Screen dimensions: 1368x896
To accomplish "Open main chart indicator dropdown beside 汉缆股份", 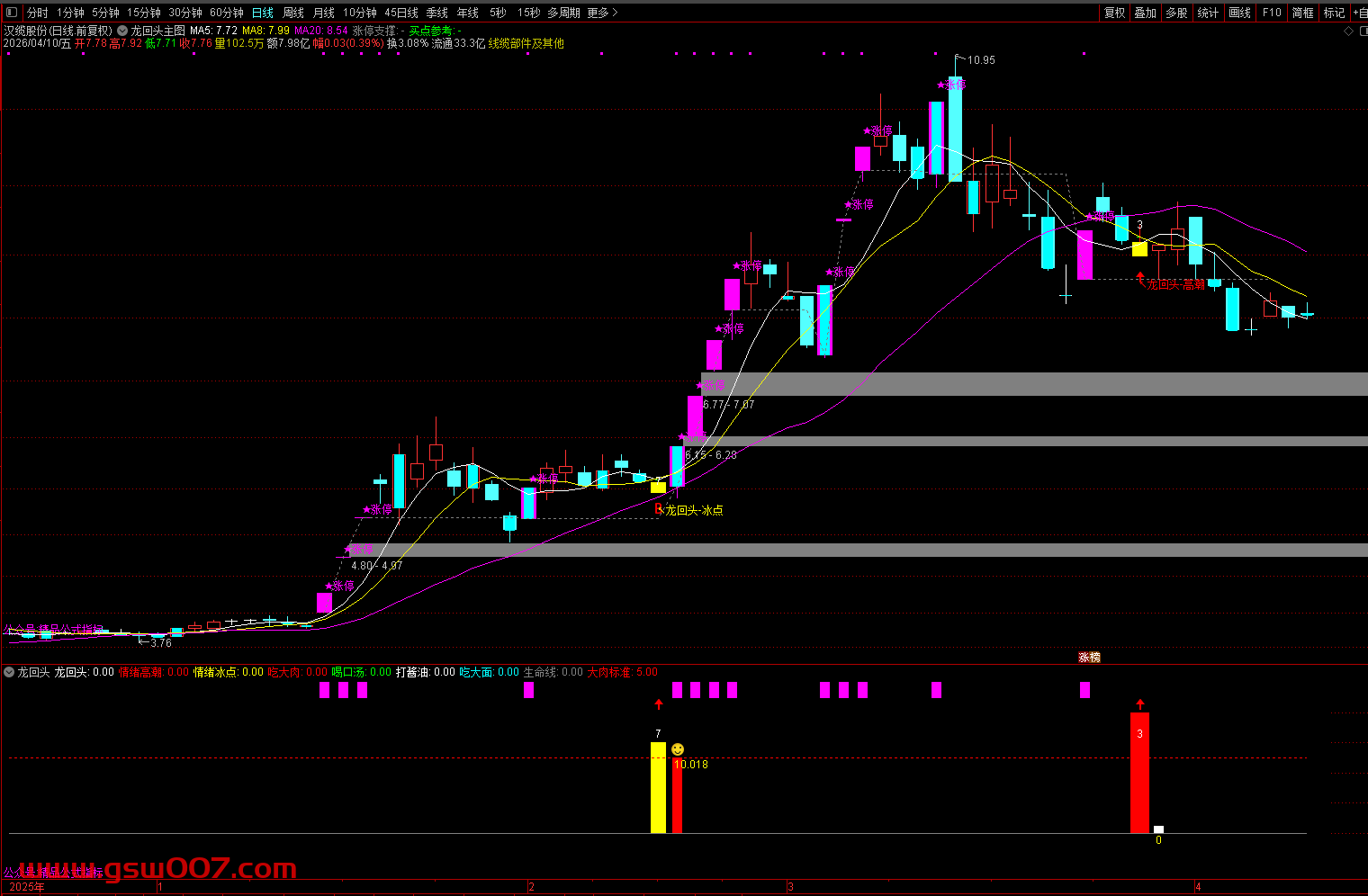I will pyautogui.click(x=122, y=31).
